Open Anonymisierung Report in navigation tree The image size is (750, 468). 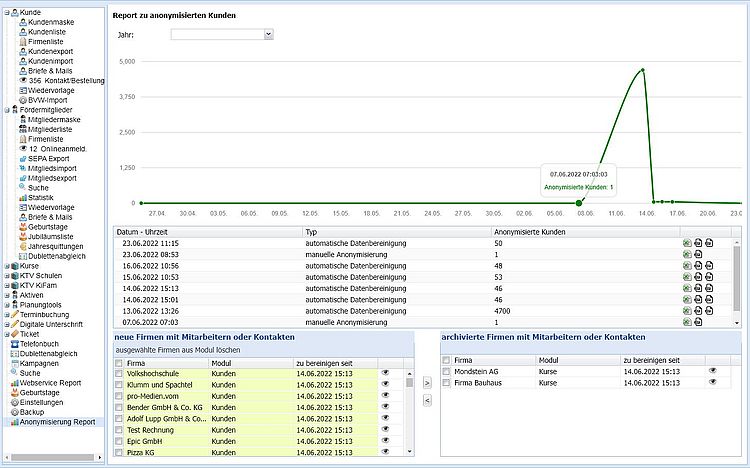(57, 422)
